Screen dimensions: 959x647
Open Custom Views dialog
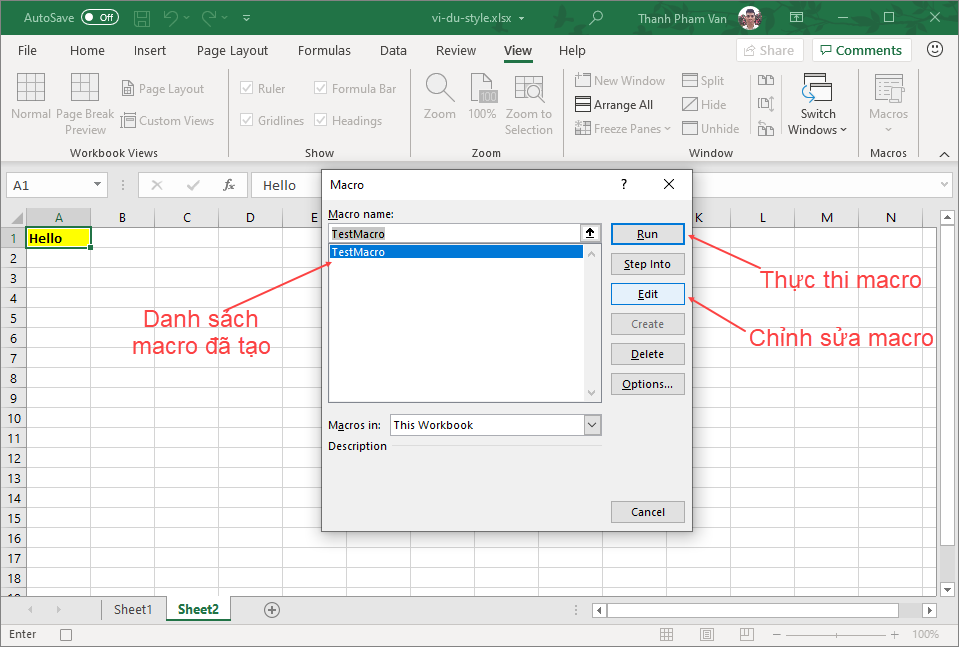pyautogui.click(x=168, y=120)
